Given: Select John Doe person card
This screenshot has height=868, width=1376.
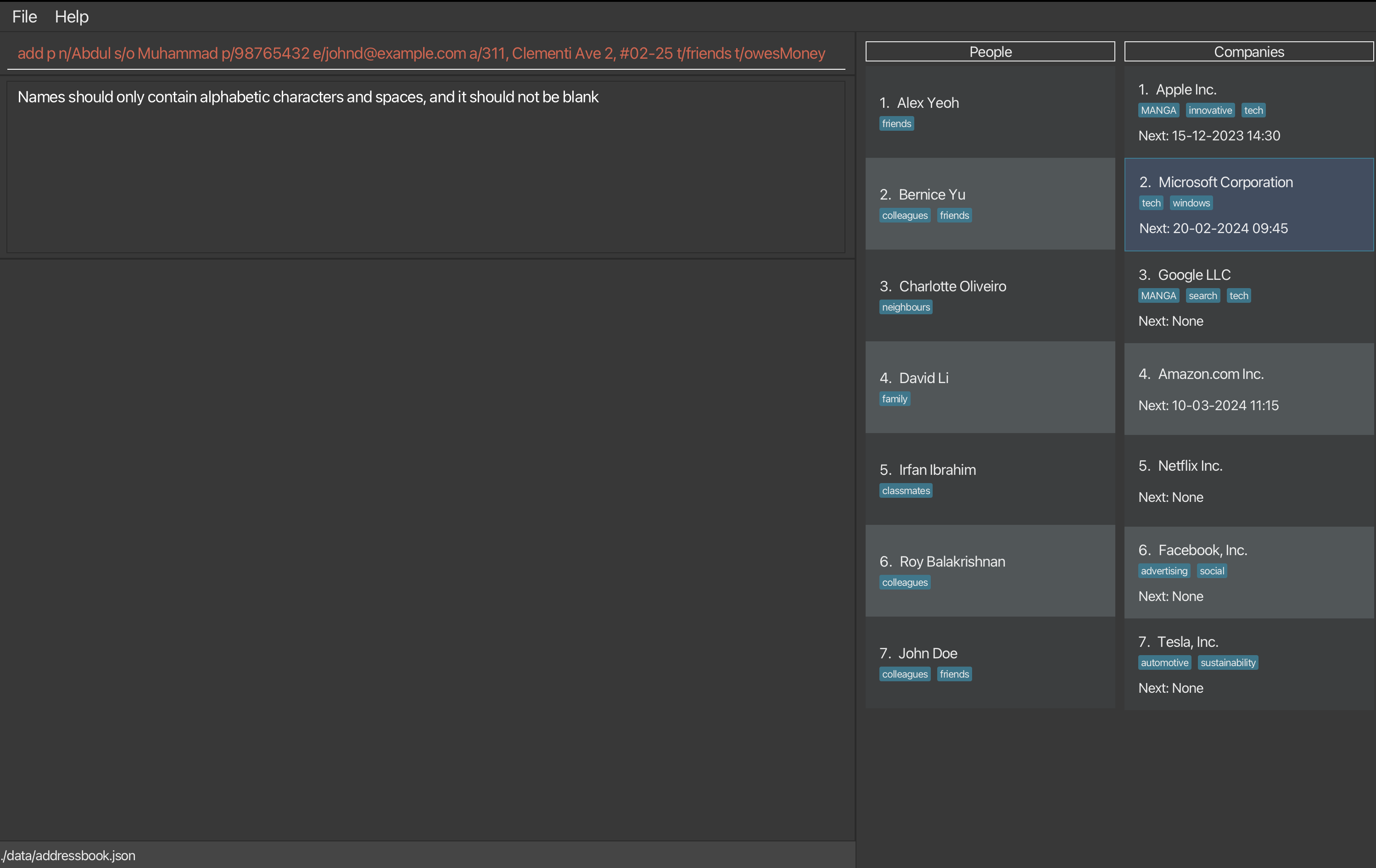Looking at the screenshot, I should pos(990,662).
